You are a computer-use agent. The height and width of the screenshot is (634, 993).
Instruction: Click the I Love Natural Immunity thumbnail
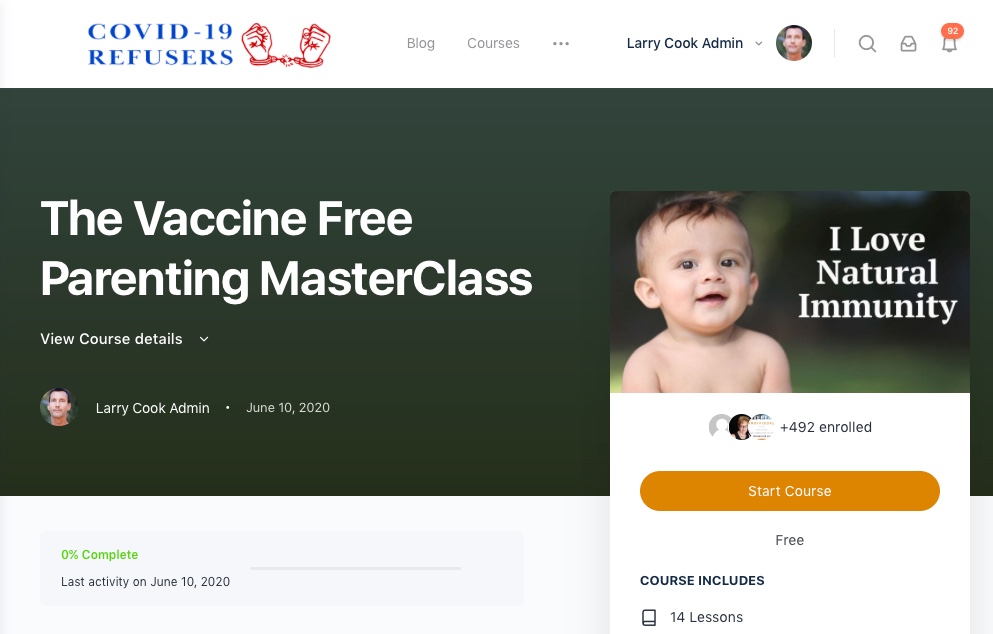(x=790, y=292)
